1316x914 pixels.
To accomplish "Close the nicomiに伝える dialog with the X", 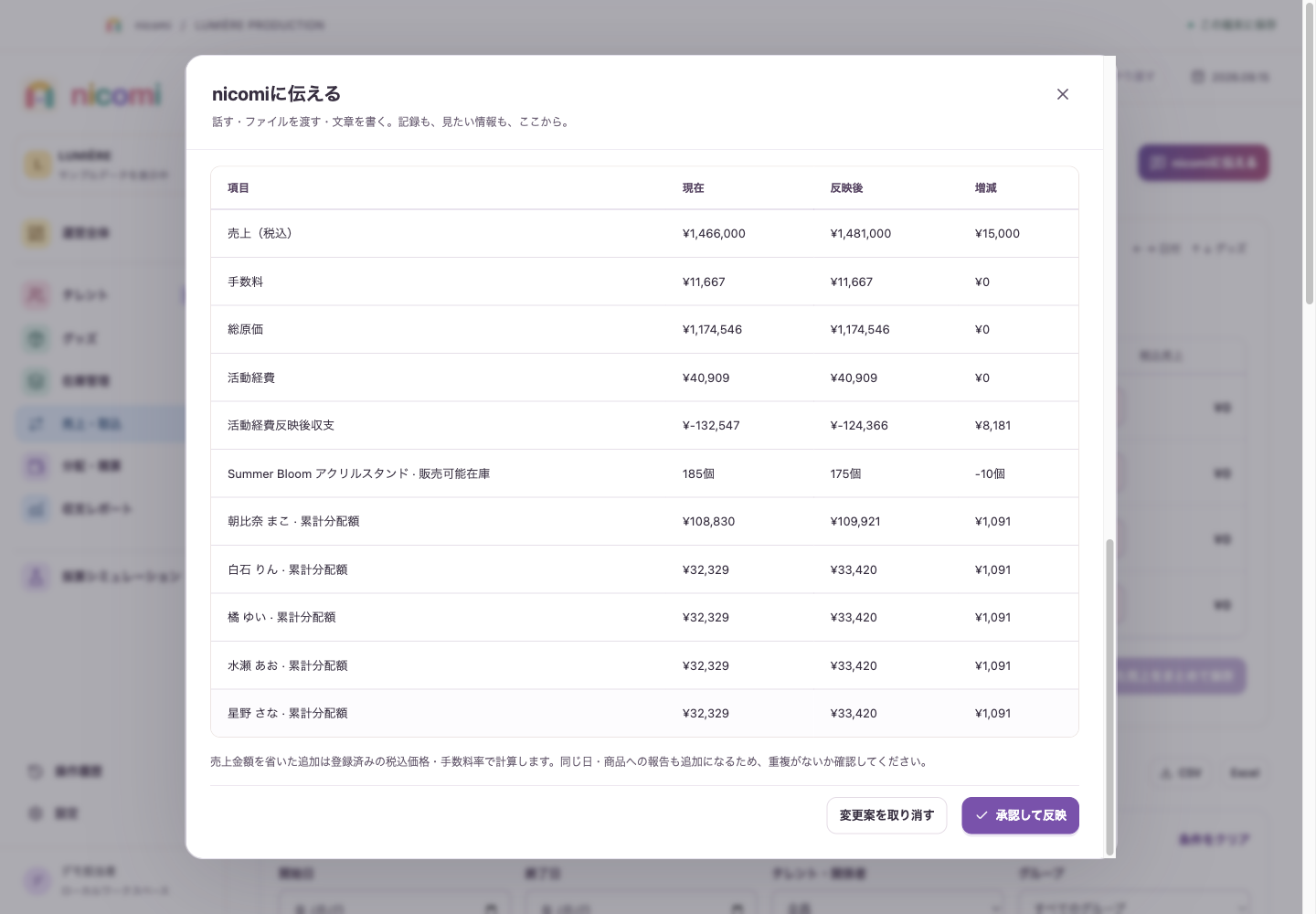I will click(x=1062, y=94).
